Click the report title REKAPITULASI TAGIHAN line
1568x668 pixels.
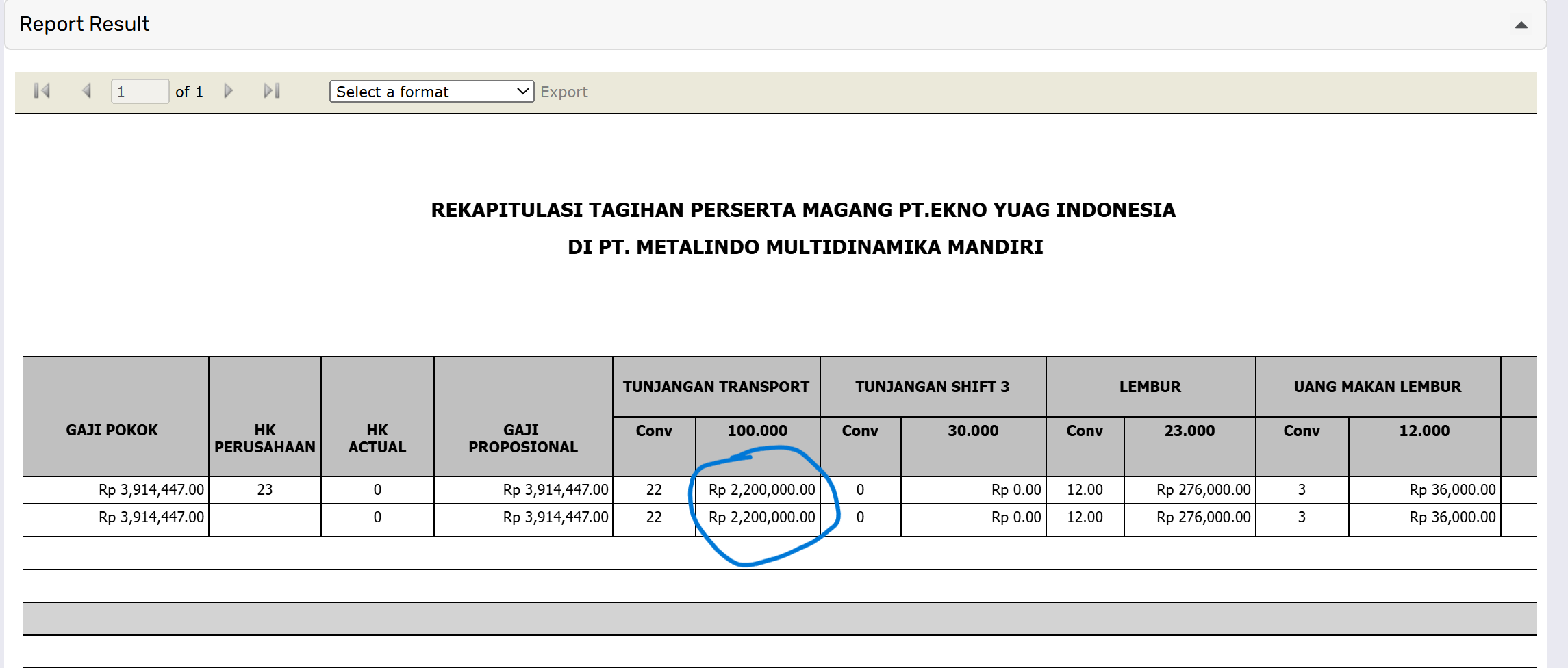click(803, 210)
